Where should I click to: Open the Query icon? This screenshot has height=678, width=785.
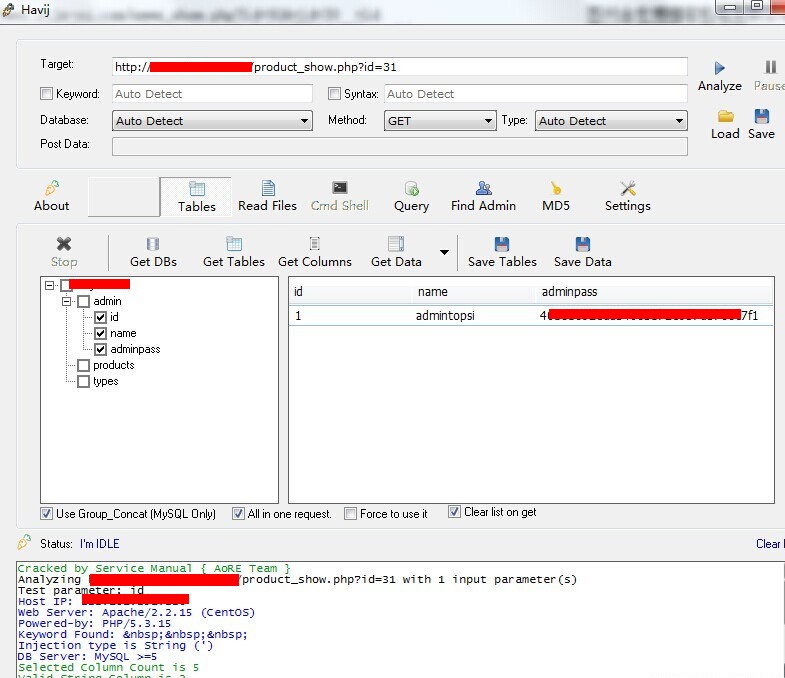[x=412, y=189]
